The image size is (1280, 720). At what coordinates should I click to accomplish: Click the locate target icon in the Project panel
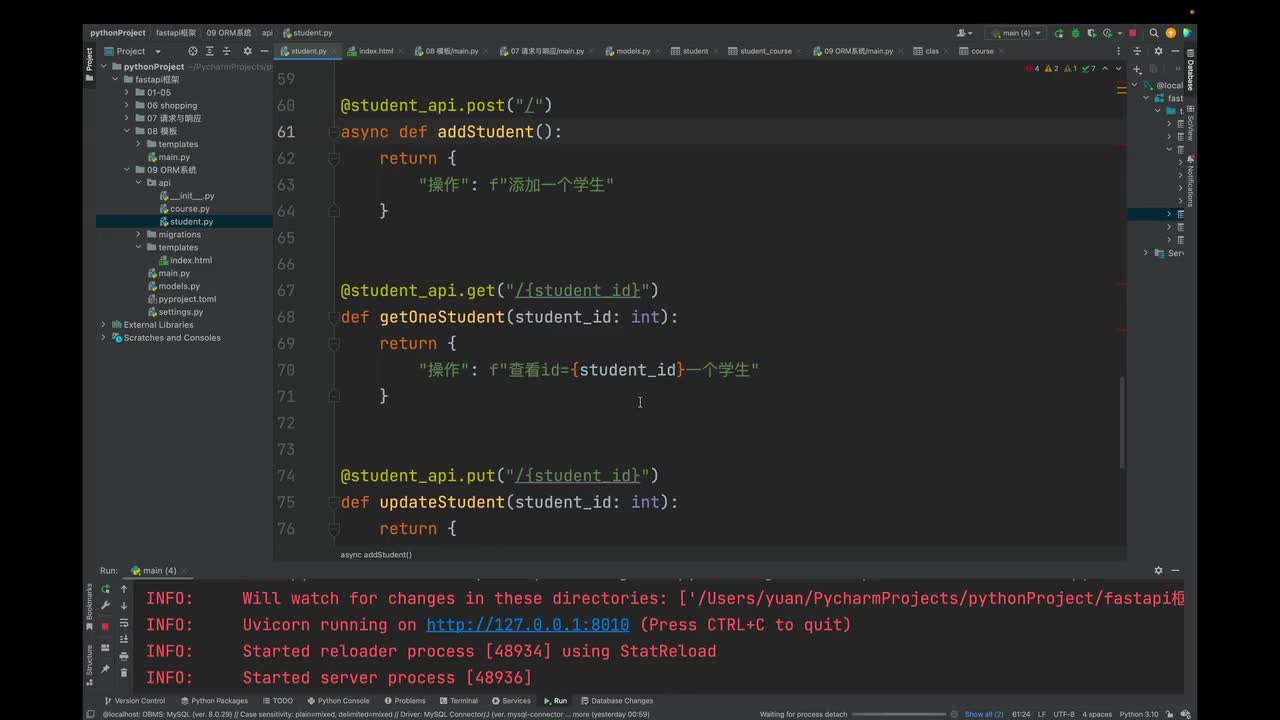click(x=193, y=51)
